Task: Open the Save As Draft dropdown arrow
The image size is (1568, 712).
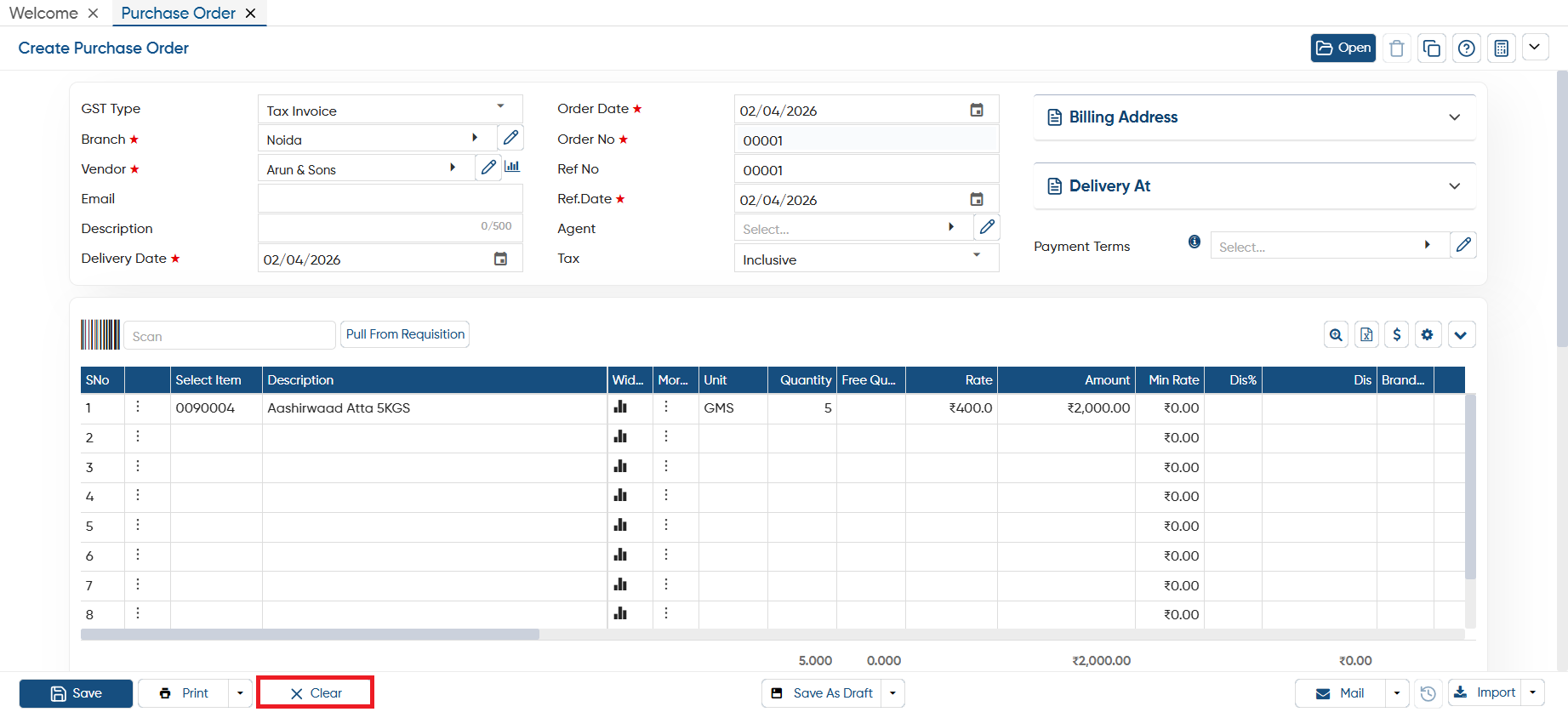Action: [x=892, y=693]
